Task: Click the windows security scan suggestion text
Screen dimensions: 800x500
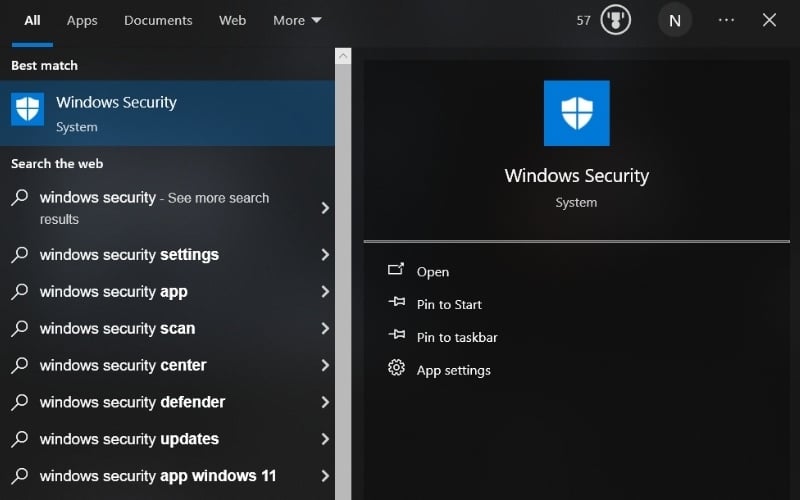Action: 117,329
